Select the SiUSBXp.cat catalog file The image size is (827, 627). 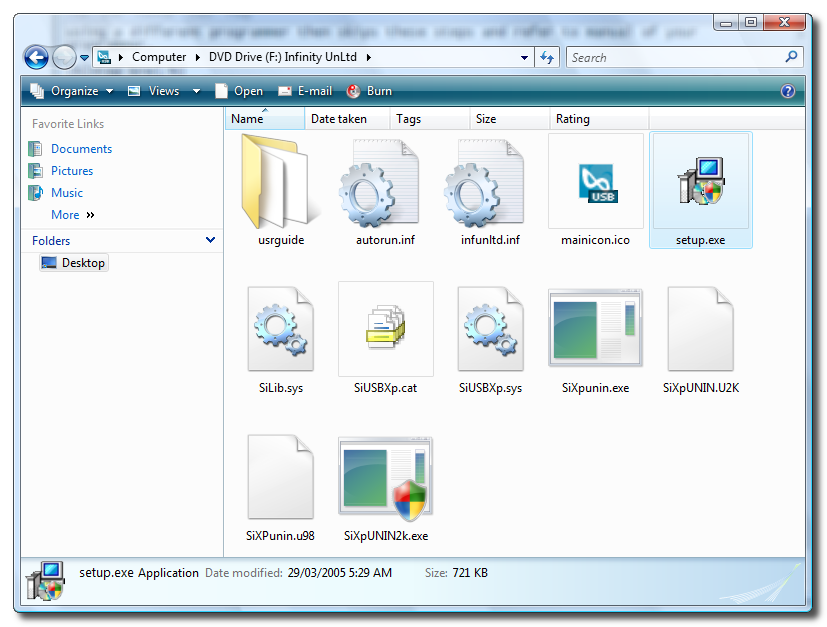click(x=385, y=330)
